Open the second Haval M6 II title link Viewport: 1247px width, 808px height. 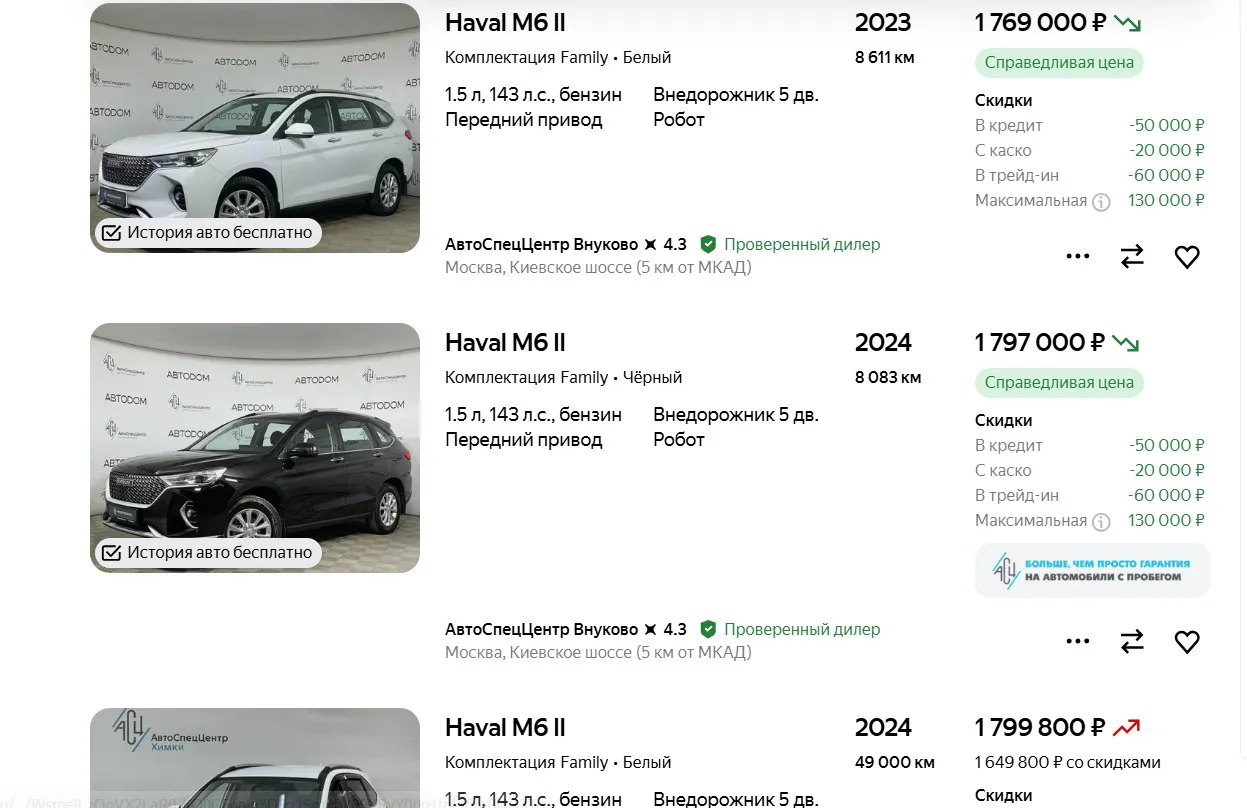coord(505,343)
